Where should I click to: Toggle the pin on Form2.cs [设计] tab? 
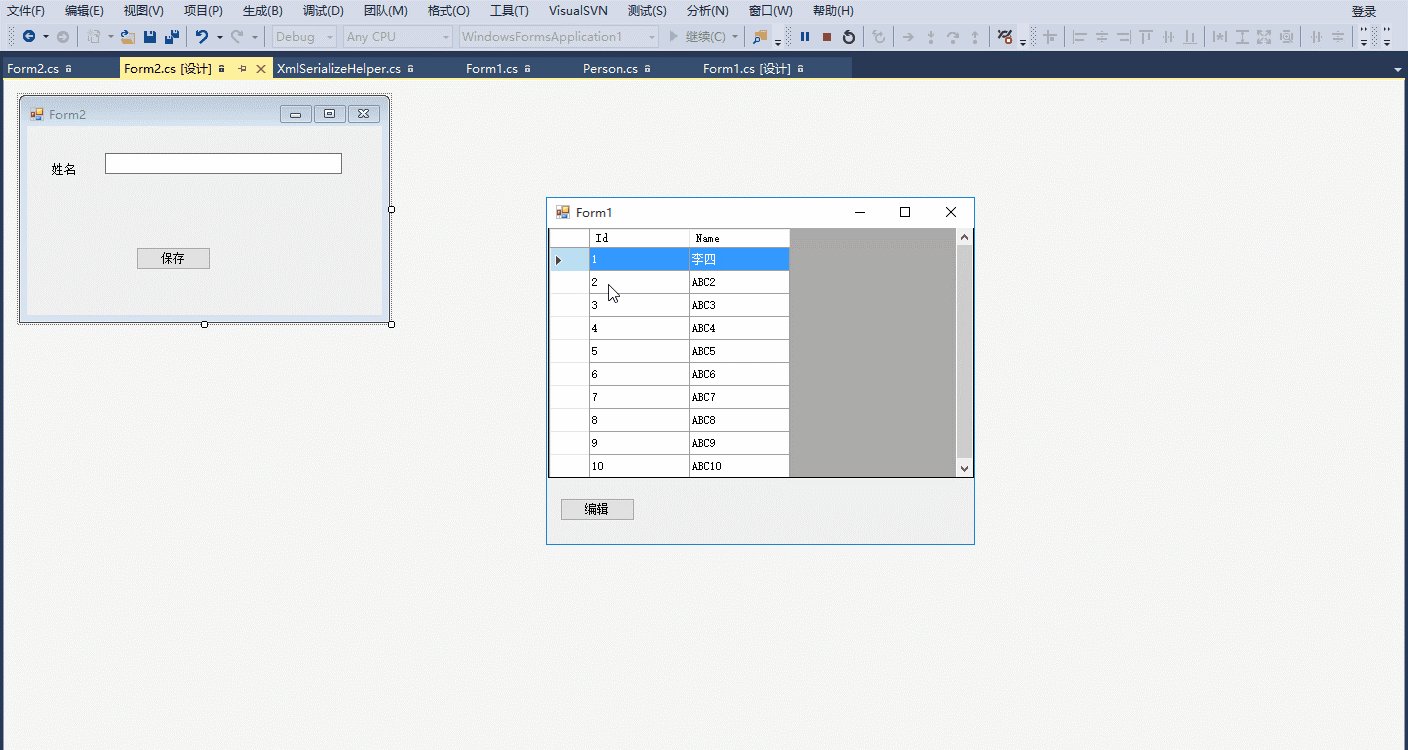point(243,69)
